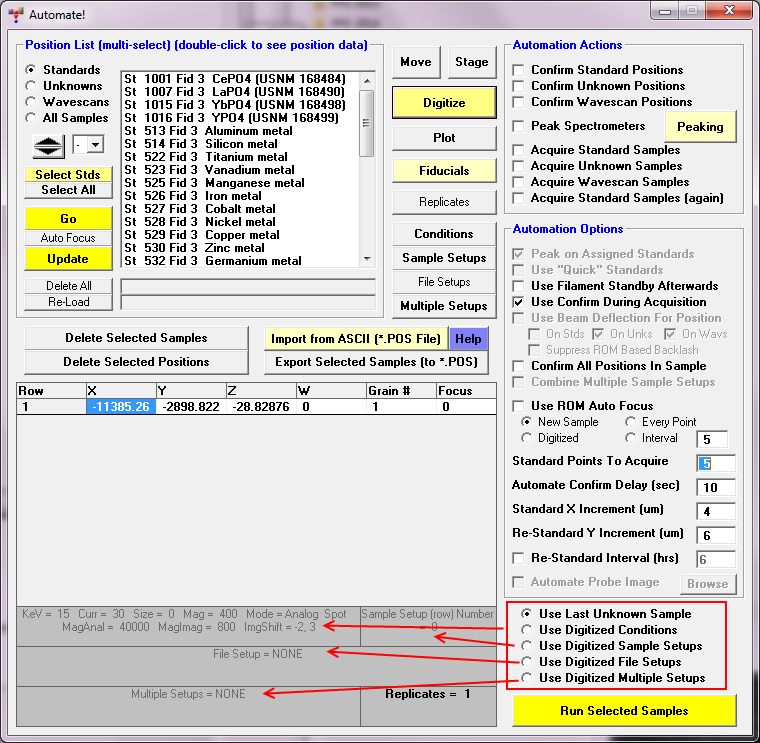Viewport: 760px width, 743px height.
Task: Toggle Use Confirm During Acquisition
Action: (x=518, y=302)
